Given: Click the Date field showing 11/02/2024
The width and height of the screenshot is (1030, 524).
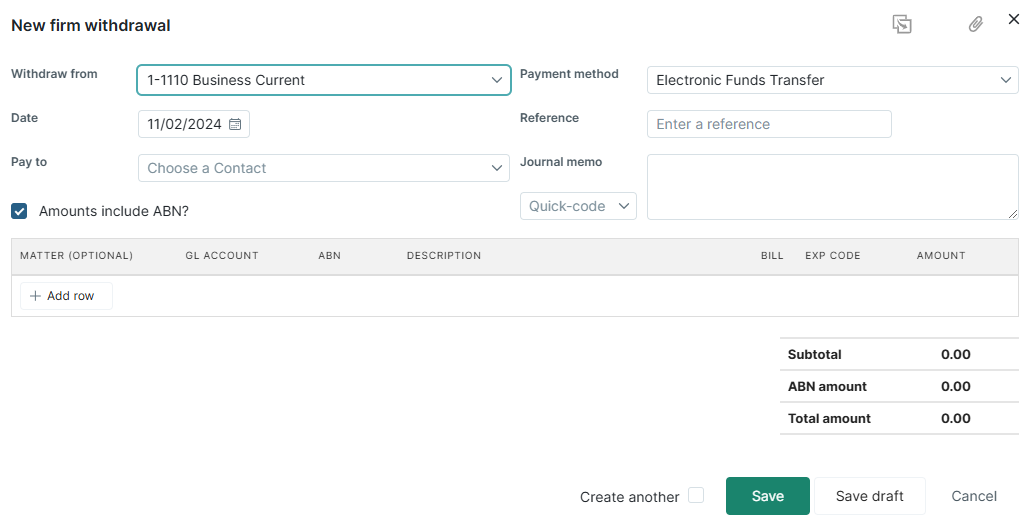Looking at the screenshot, I should (x=194, y=124).
